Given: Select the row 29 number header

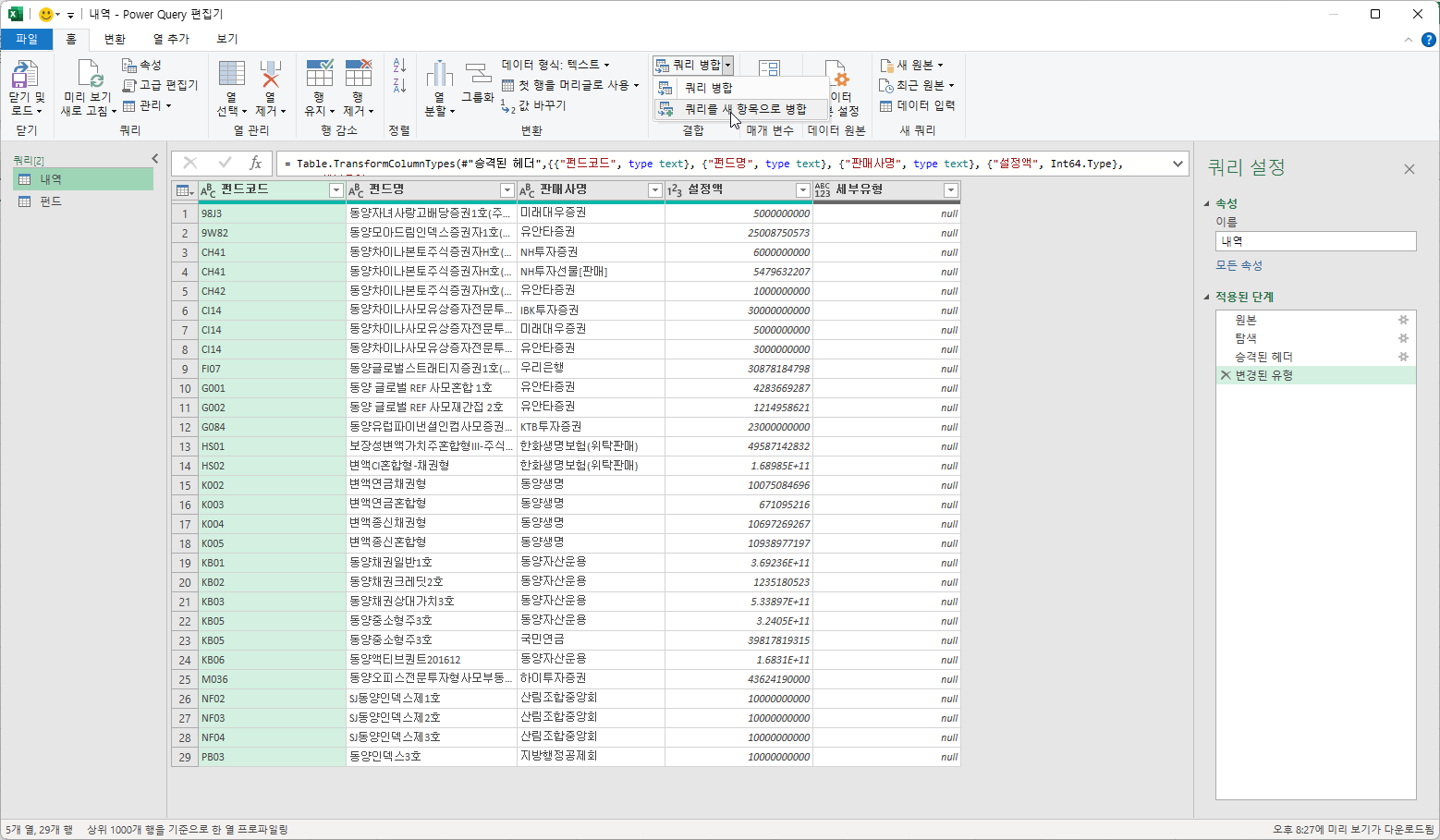Looking at the screenshot, I should click(185, 757).
